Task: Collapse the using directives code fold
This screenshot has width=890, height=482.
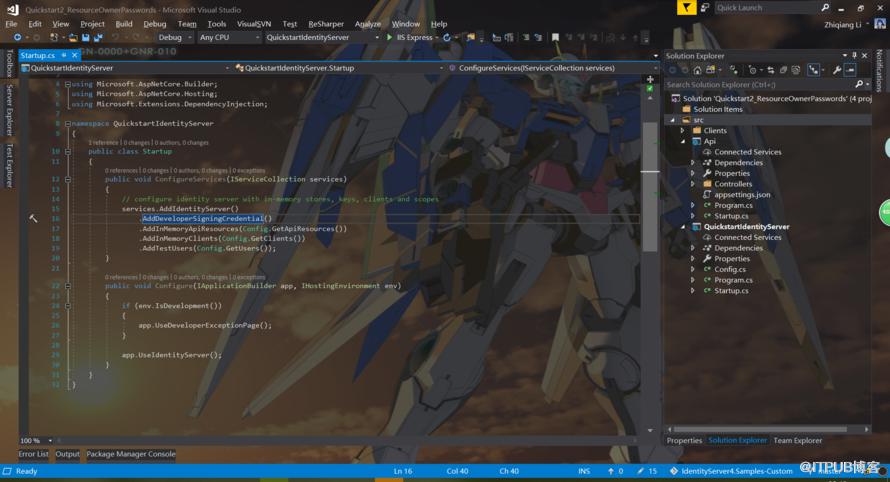Action: 68,84
